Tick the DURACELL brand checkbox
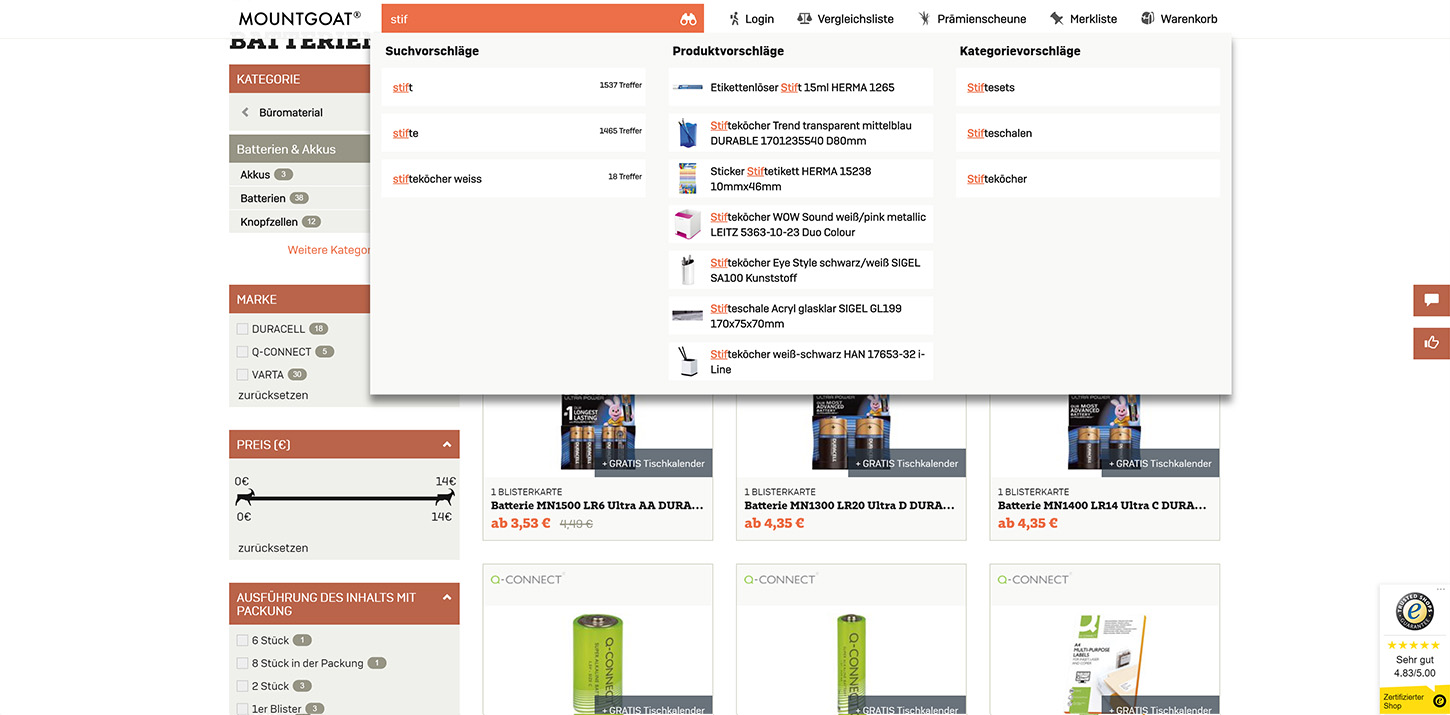The height and width of the screenshot is (715, 1450). [x=242, y=329]
